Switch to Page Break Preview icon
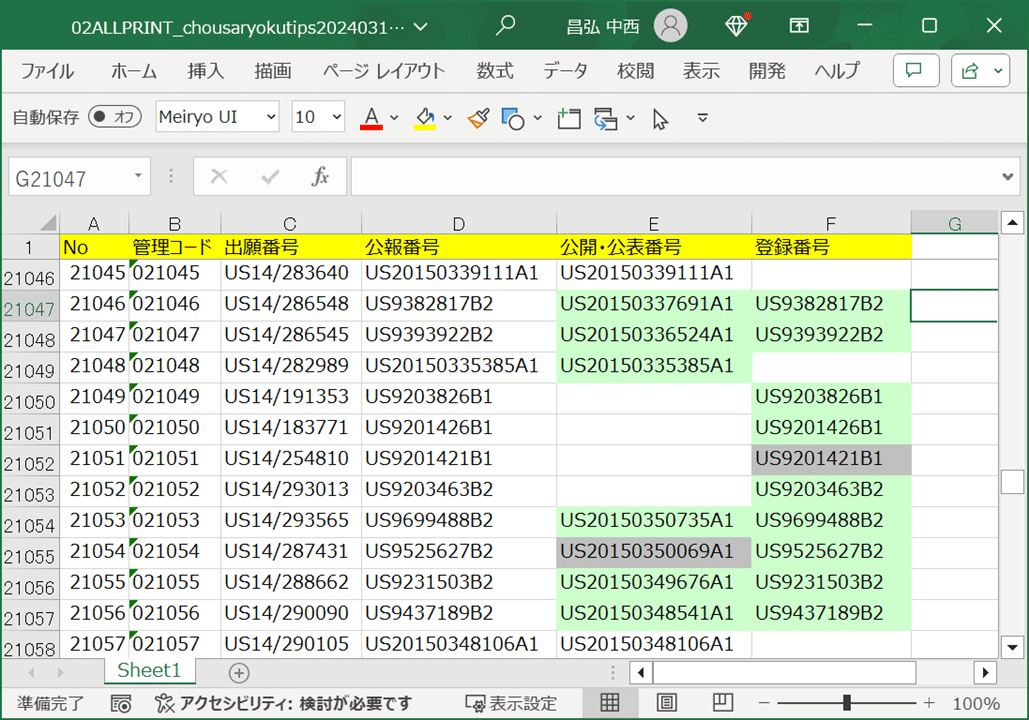 pyautogui.click(x=723, y=703)
